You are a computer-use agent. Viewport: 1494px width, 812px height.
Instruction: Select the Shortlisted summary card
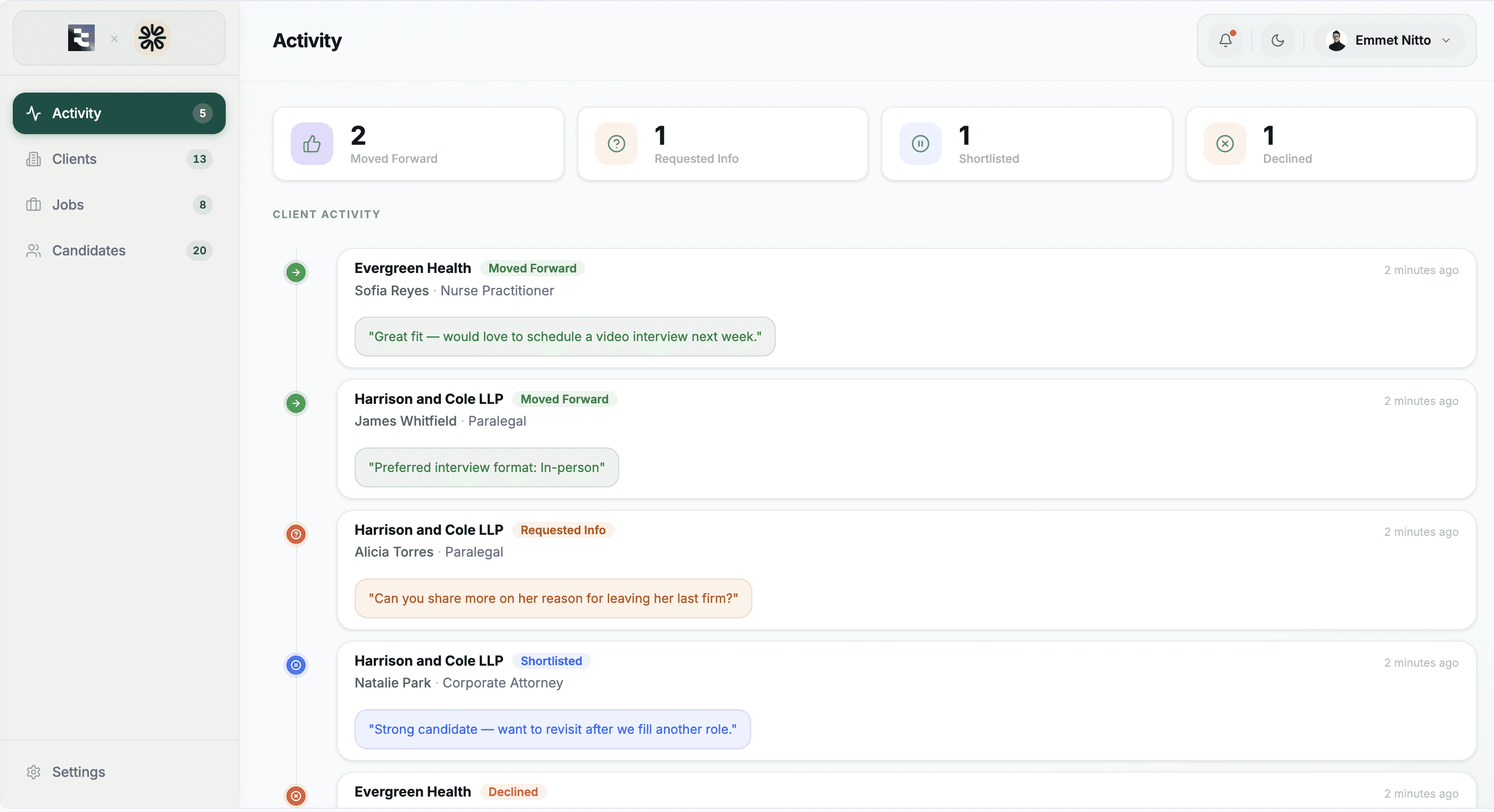[x=1027, y=144]
